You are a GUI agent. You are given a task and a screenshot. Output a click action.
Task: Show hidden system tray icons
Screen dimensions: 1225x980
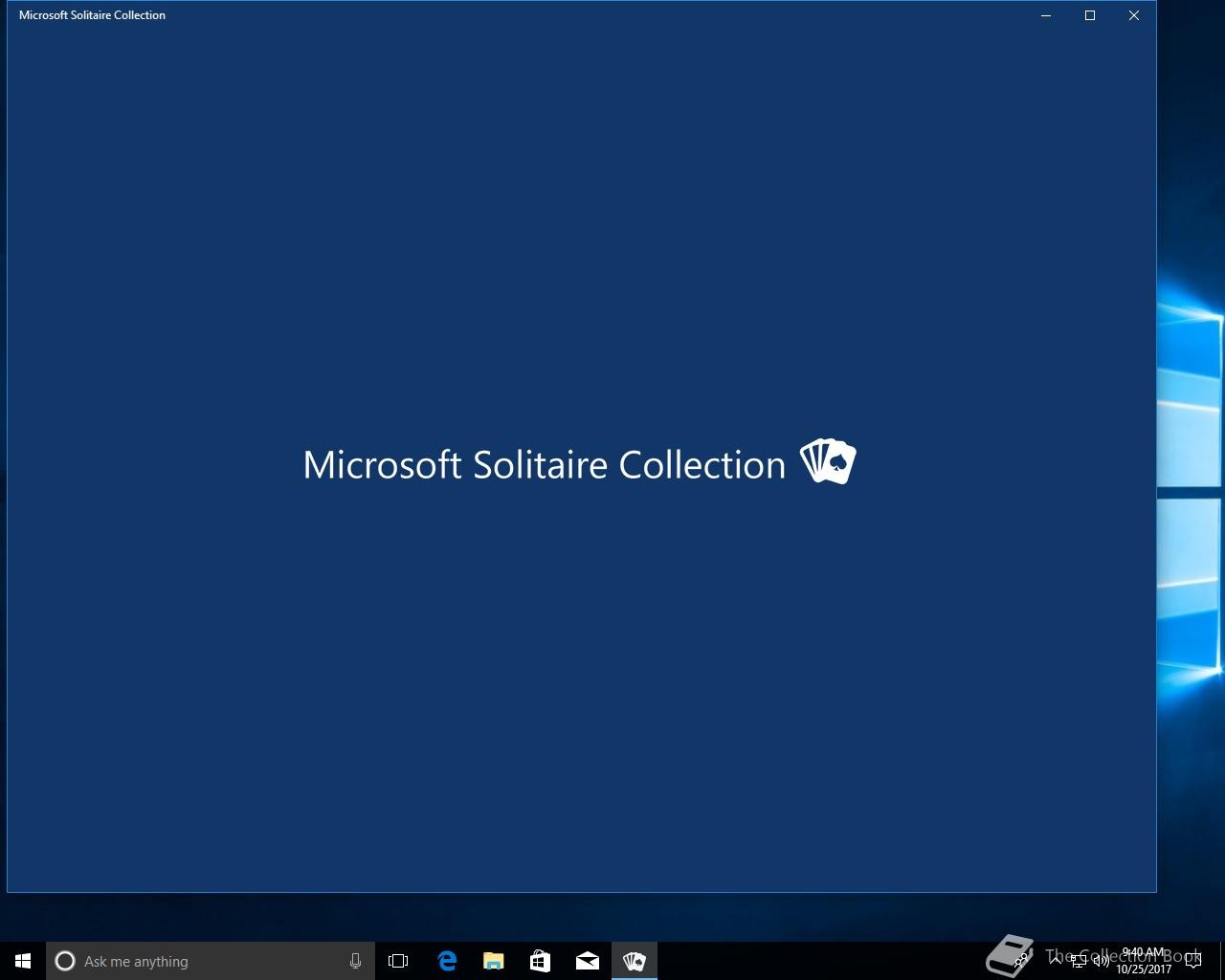pos(1056,961)
